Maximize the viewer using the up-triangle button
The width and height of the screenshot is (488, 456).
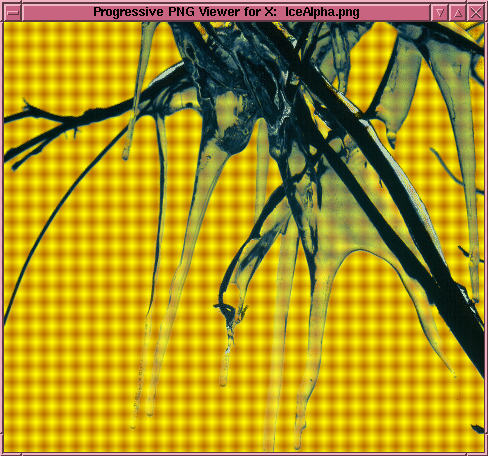(458, 13)
